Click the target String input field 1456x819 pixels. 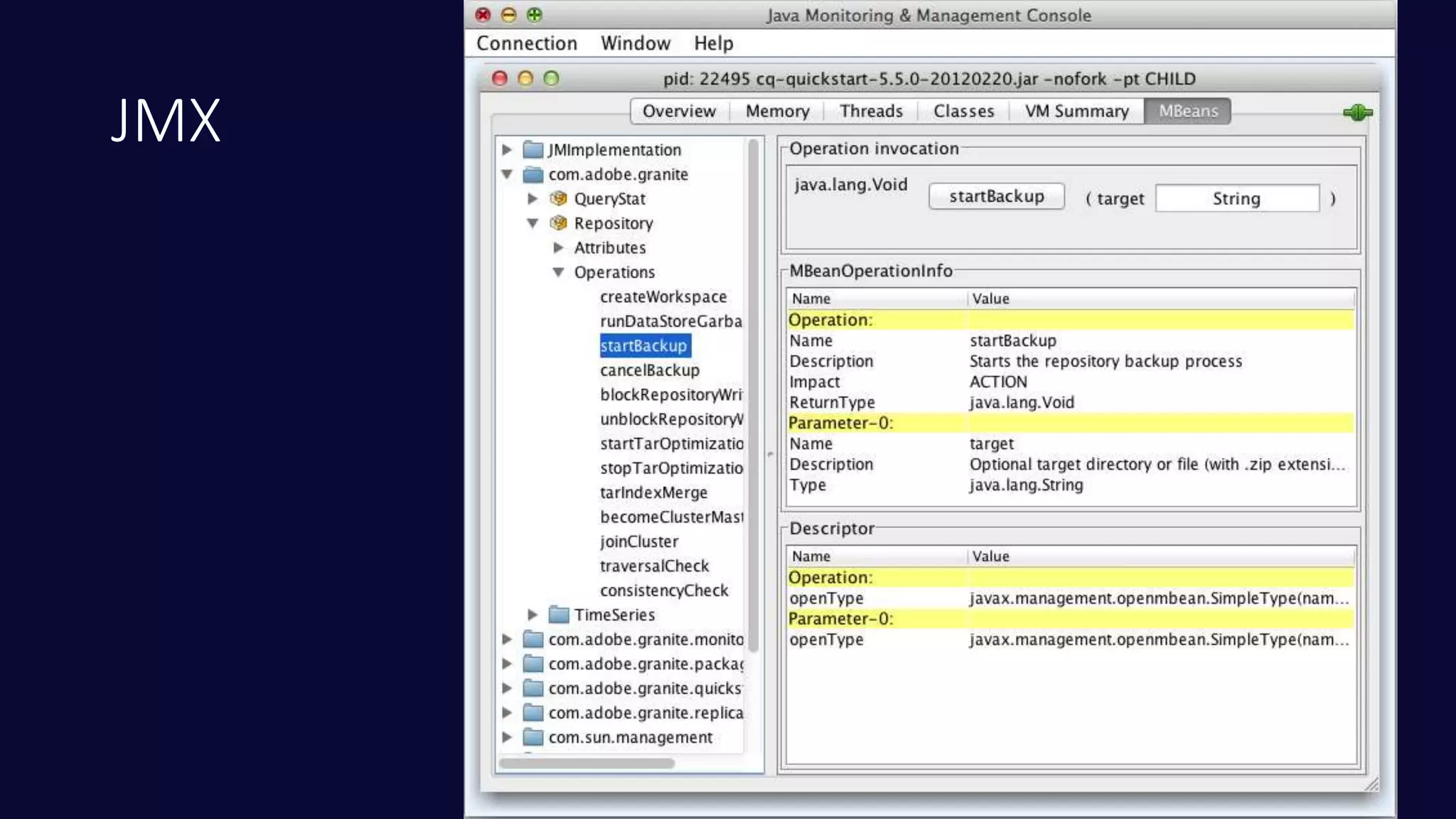(1236, 198)
